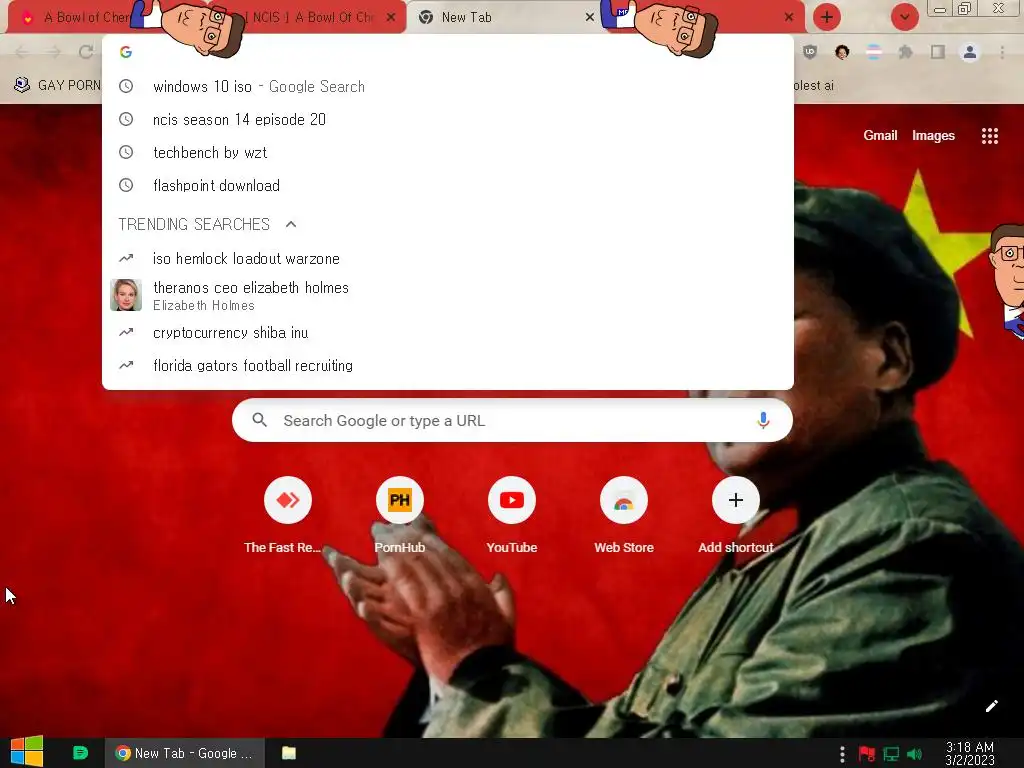Focus the 'Search Google or type a URL' box

coord(512,421)
